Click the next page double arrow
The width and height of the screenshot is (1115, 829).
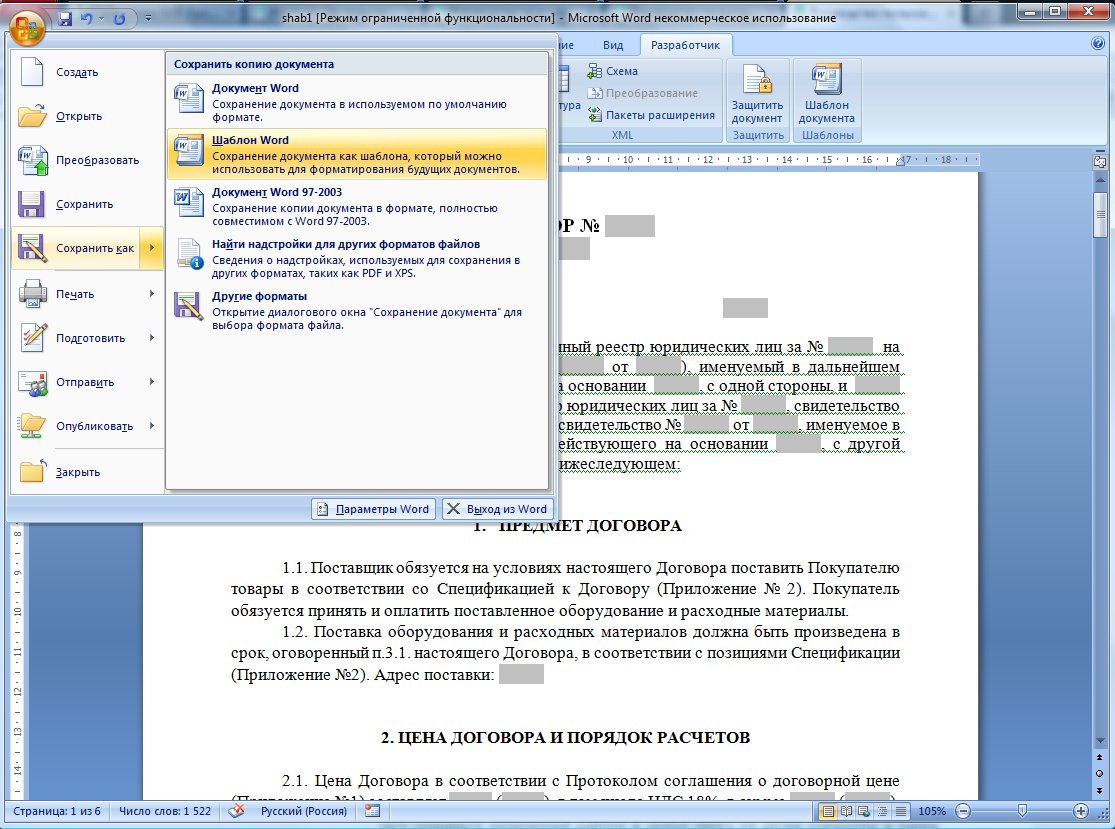(x=1099, y=790)
